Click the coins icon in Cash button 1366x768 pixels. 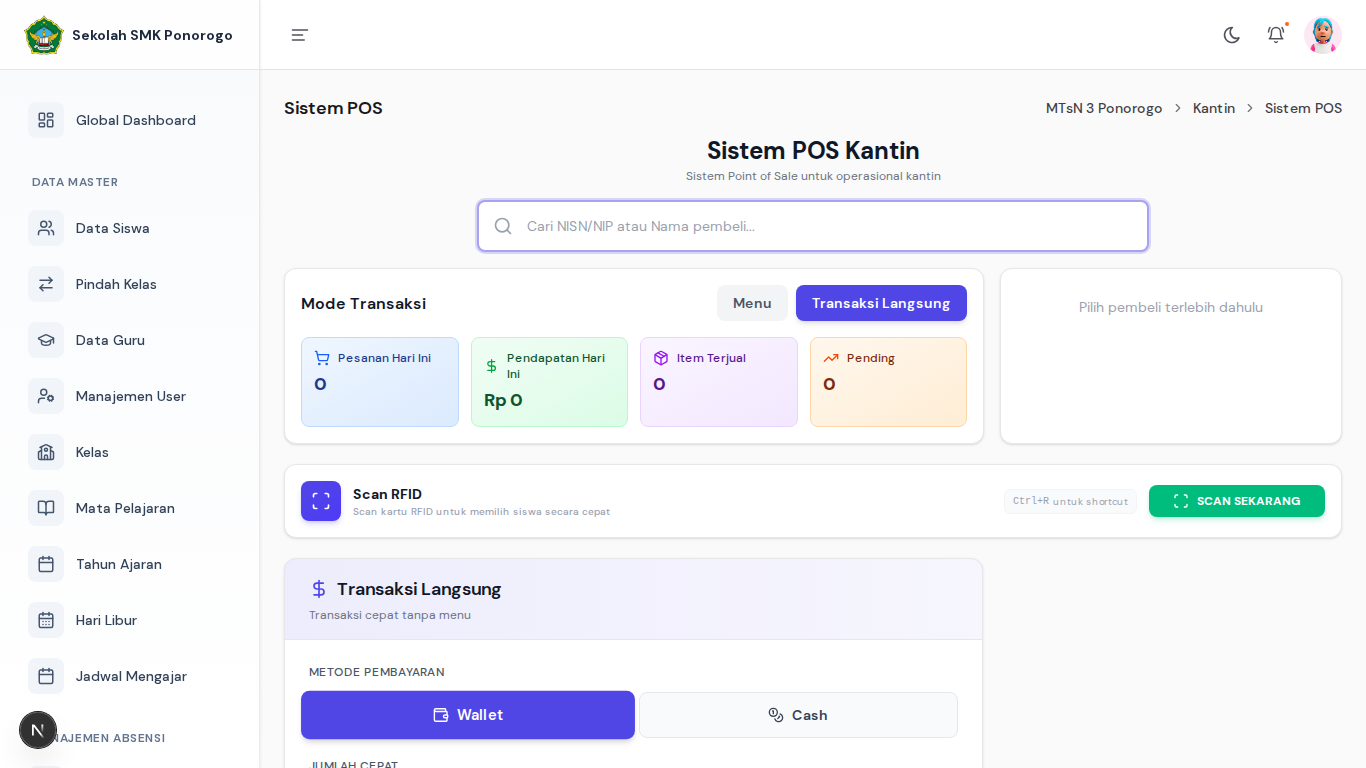point(776,715)
